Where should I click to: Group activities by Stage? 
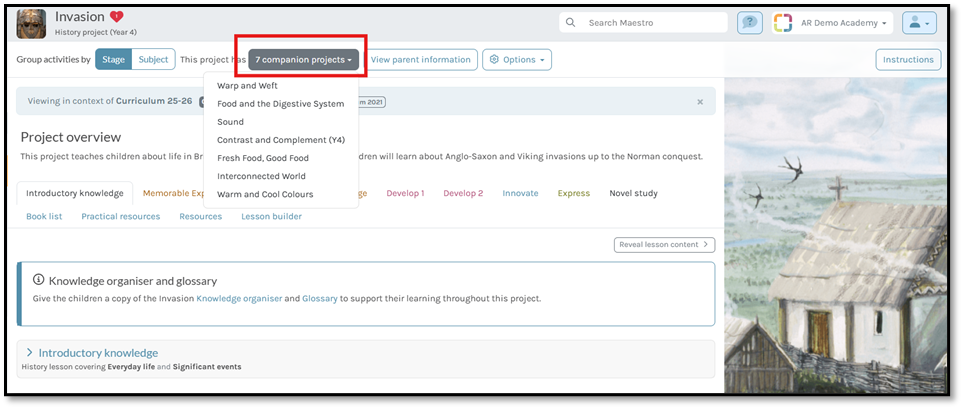[113, 60]
